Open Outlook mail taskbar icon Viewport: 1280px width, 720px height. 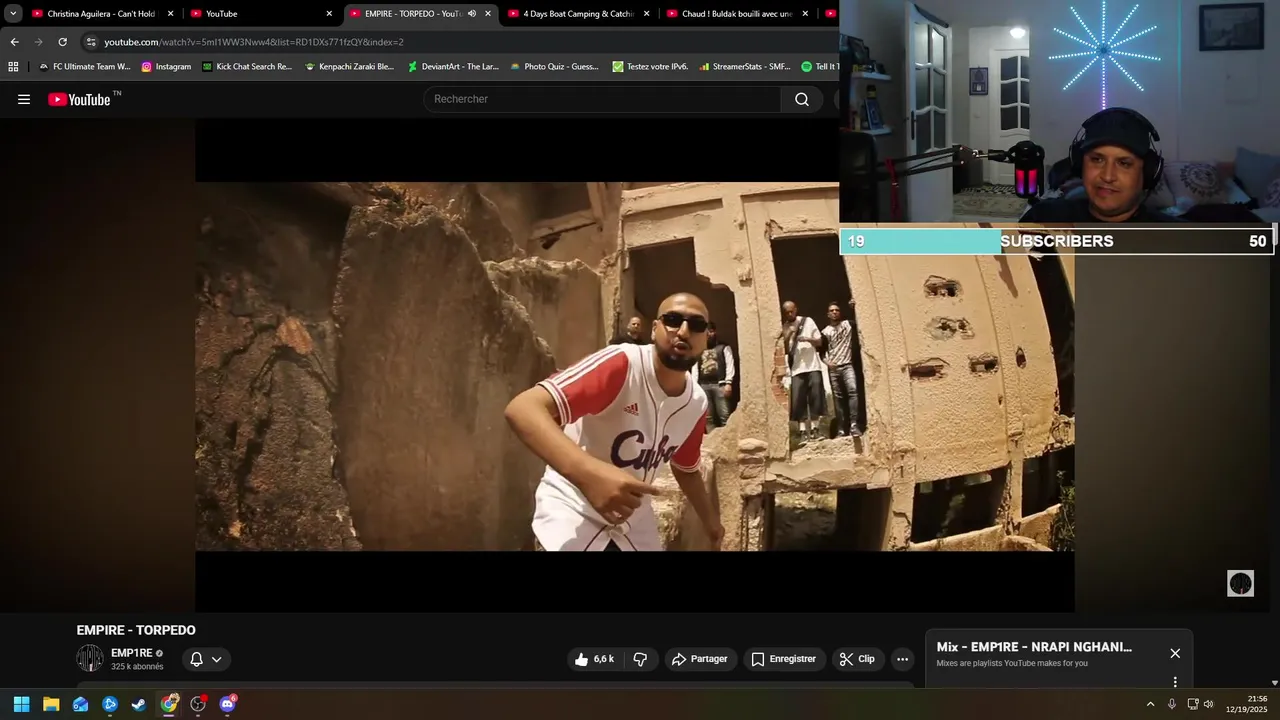coord(80,704)
